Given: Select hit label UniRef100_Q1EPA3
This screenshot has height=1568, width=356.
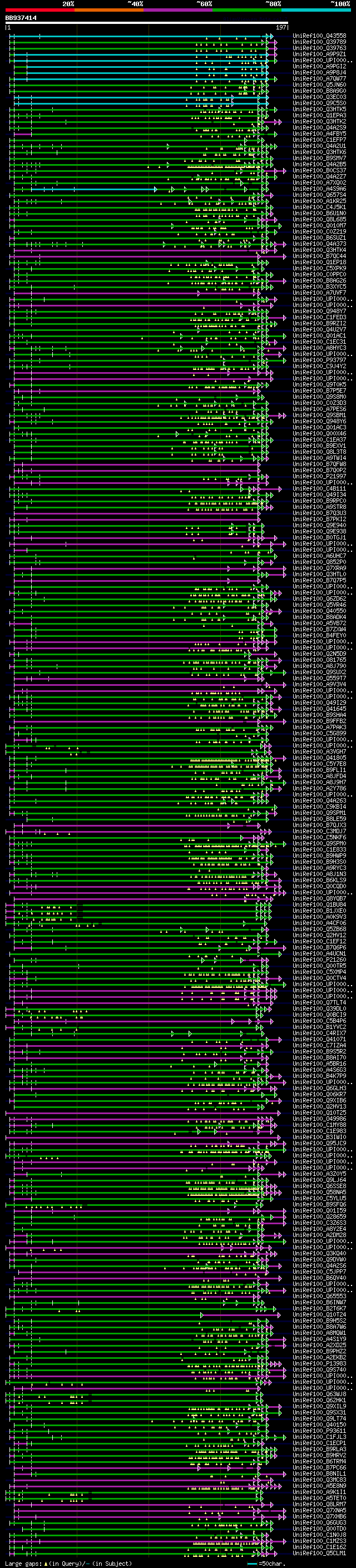Looking at the screenshot, I should [319, 115].
